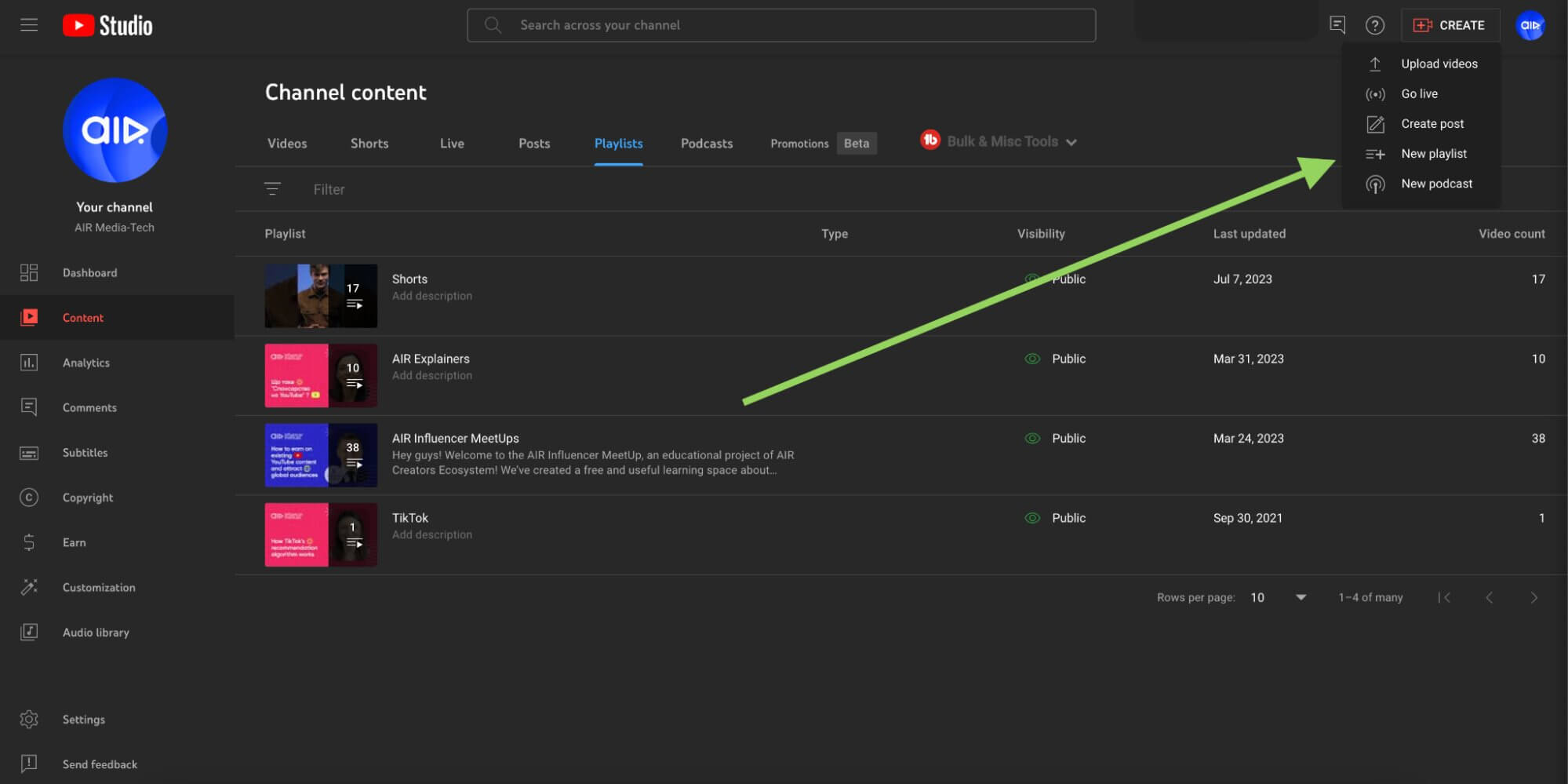This screenshot has width=1568, height=784.
Task: Go to the next page of playlists
Action: [1534, 597]
